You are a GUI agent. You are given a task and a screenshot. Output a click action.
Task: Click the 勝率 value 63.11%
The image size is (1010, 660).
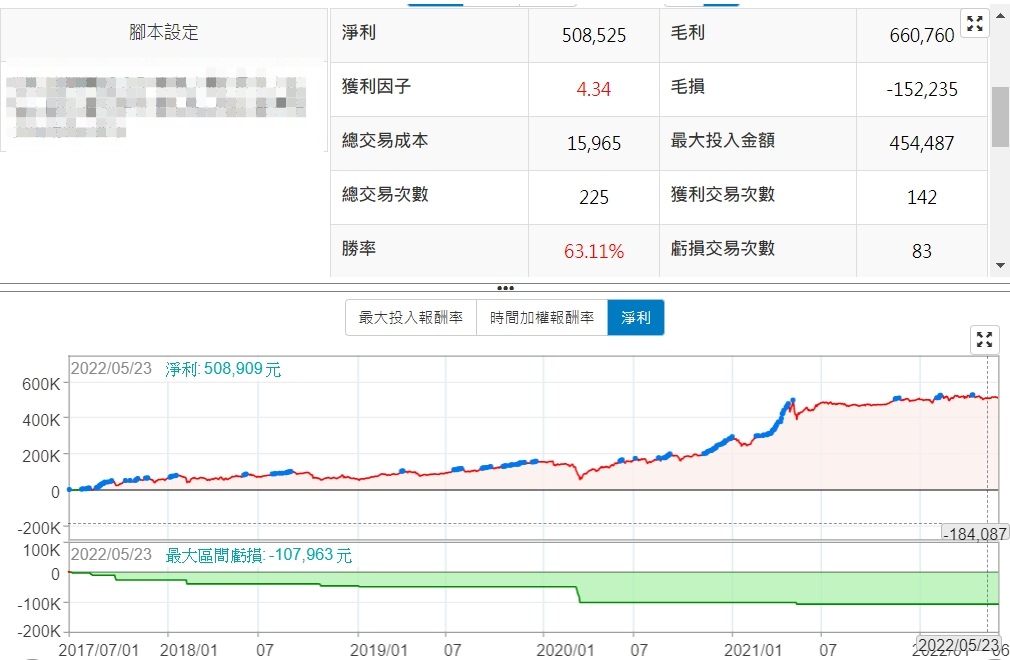click(x=593, y=251)
